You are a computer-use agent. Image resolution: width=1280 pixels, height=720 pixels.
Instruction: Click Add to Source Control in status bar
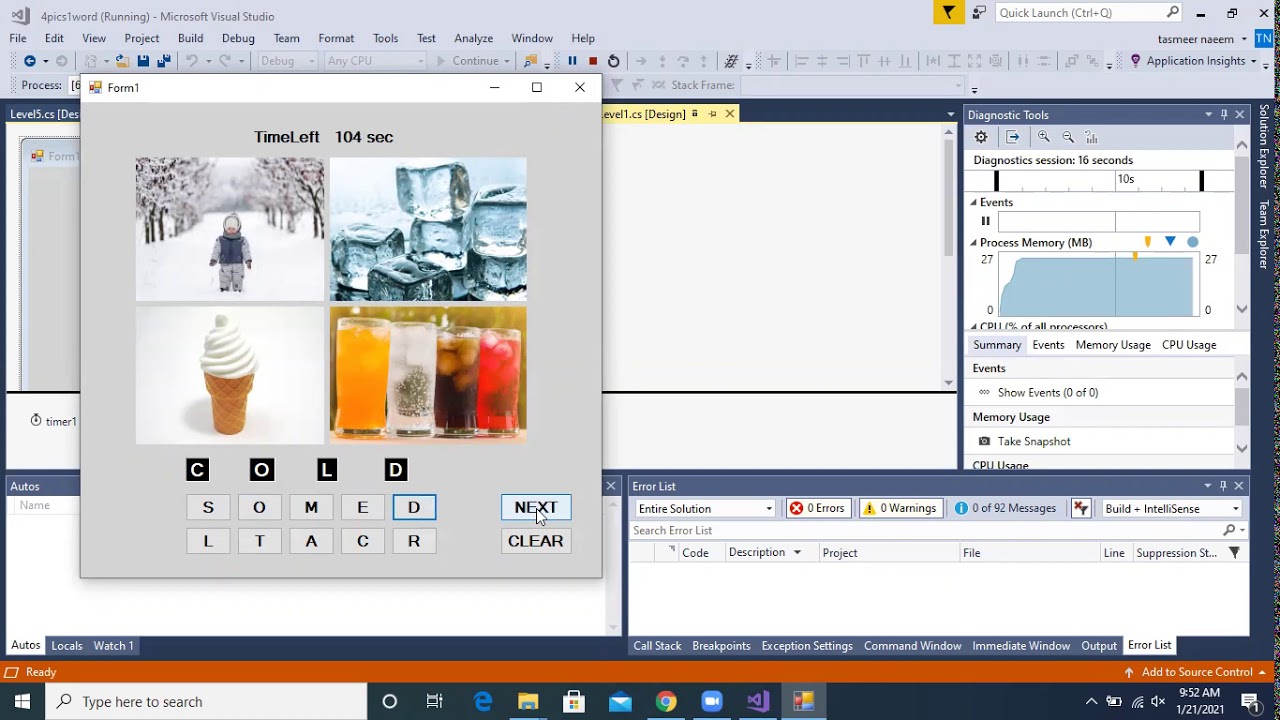(1197, 672)
